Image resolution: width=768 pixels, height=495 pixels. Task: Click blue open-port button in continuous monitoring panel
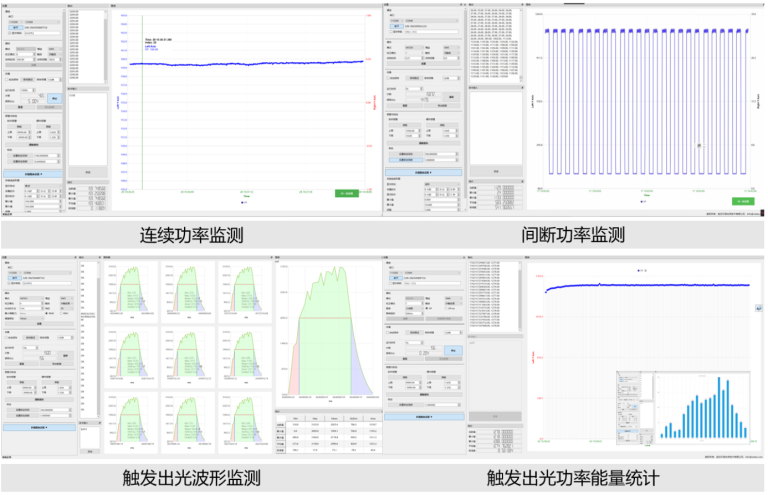[x=16, y=27]
